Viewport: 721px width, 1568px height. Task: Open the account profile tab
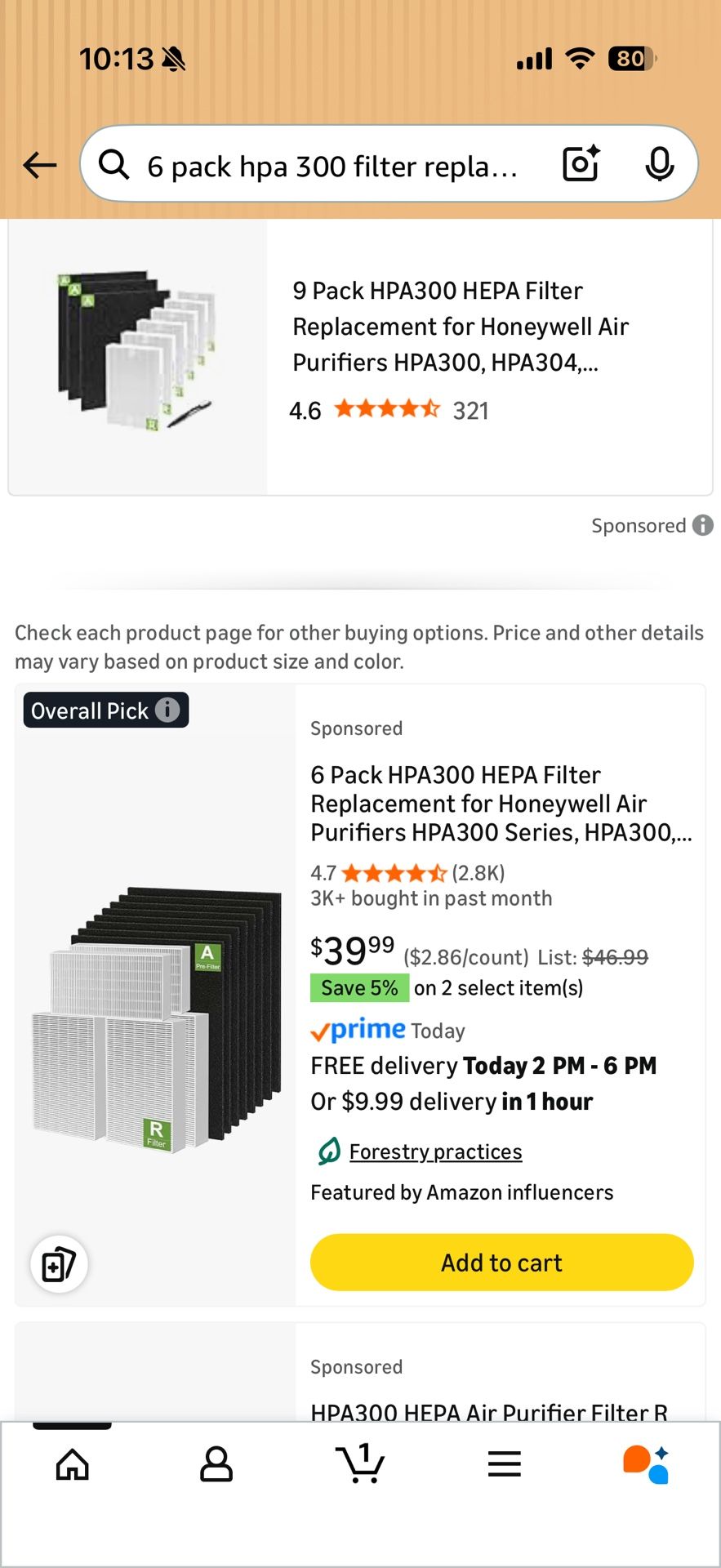click(x=216, y=1465)
